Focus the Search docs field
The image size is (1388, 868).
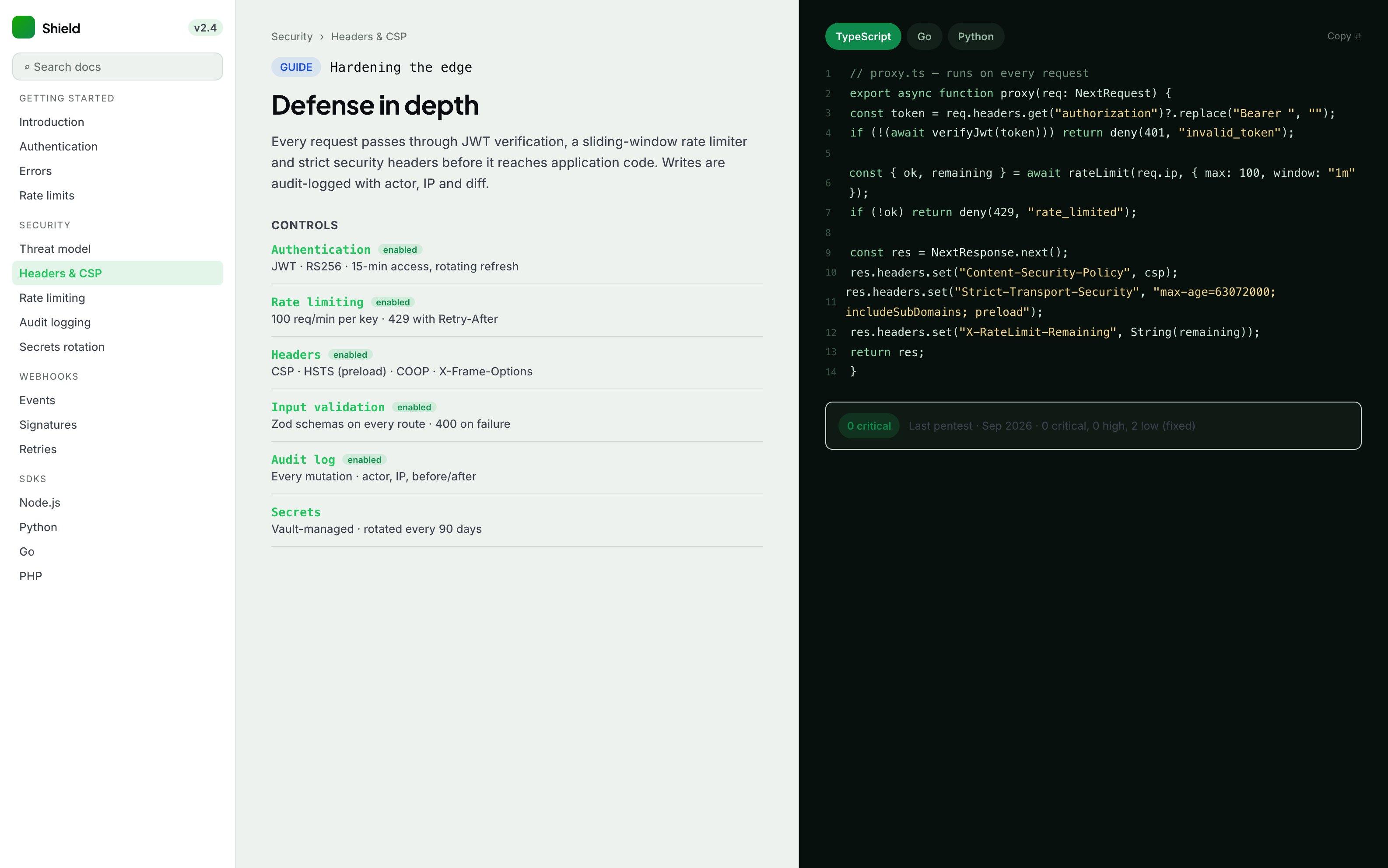coord(118,66)
